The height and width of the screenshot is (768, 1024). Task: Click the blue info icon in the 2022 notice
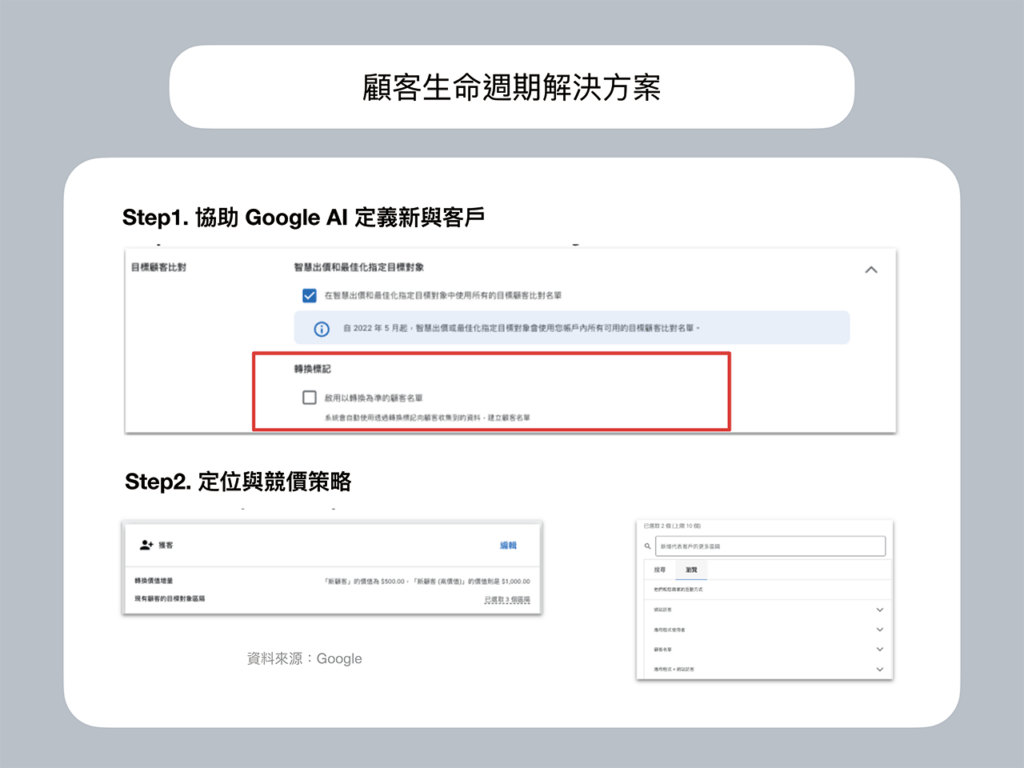pyautogui.click(x=321, y=328)
